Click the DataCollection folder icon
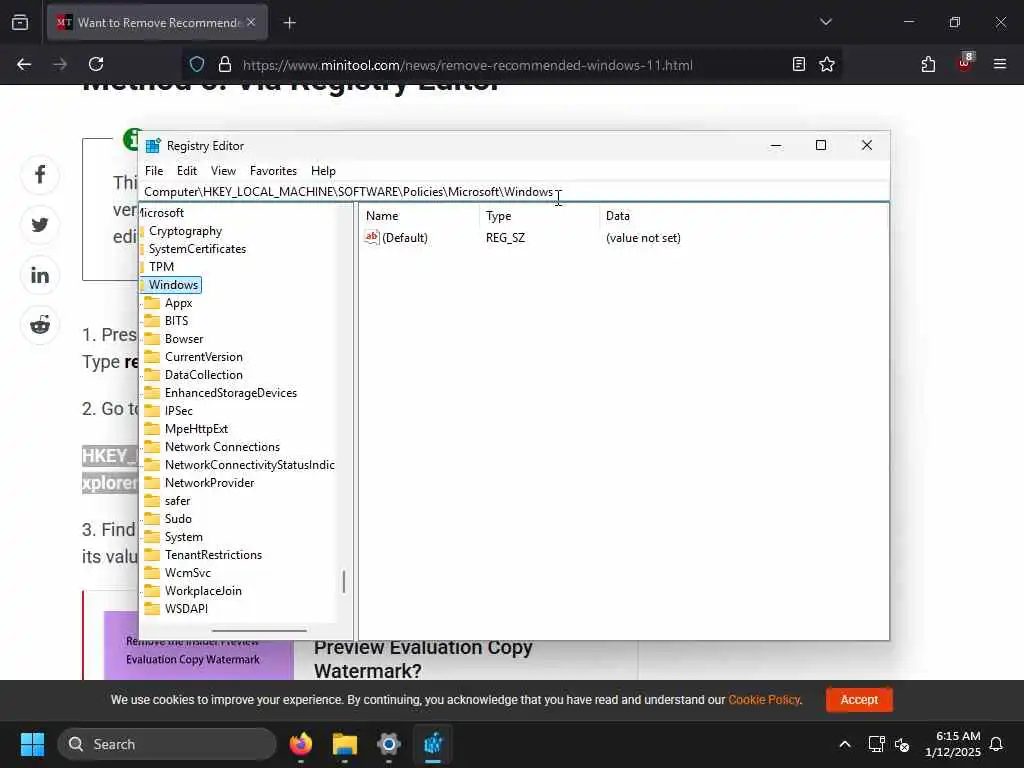Screen dimensions: 1024x768 [152, 375]
